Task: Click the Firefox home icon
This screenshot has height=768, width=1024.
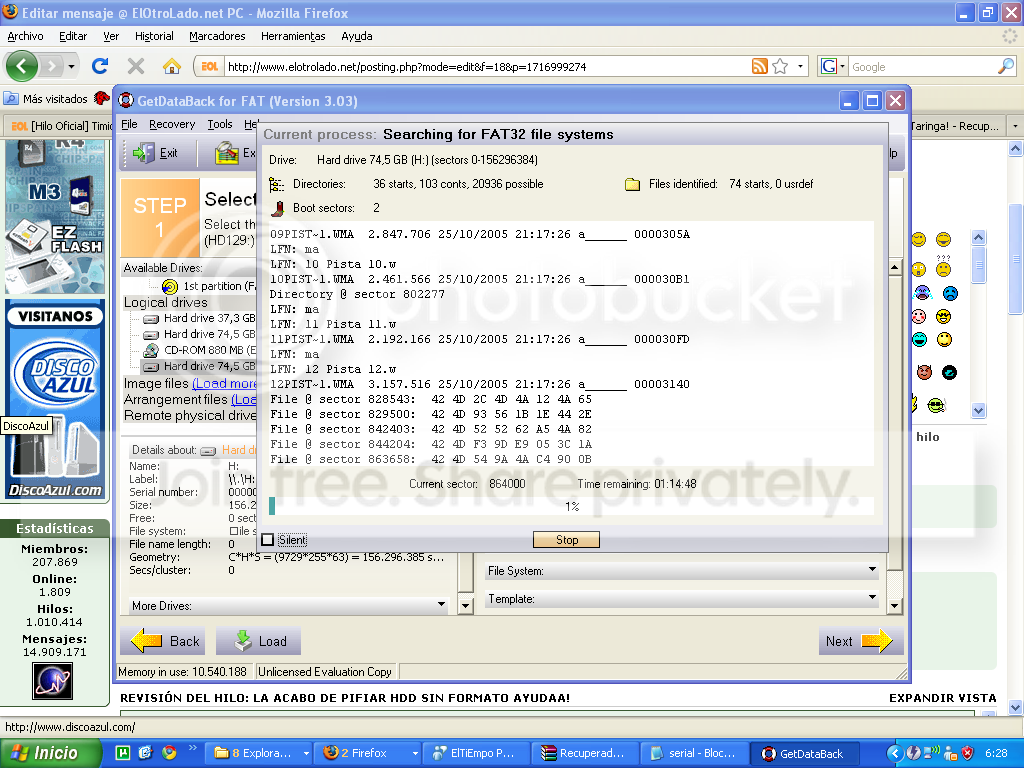Action: tap(172, 66)
